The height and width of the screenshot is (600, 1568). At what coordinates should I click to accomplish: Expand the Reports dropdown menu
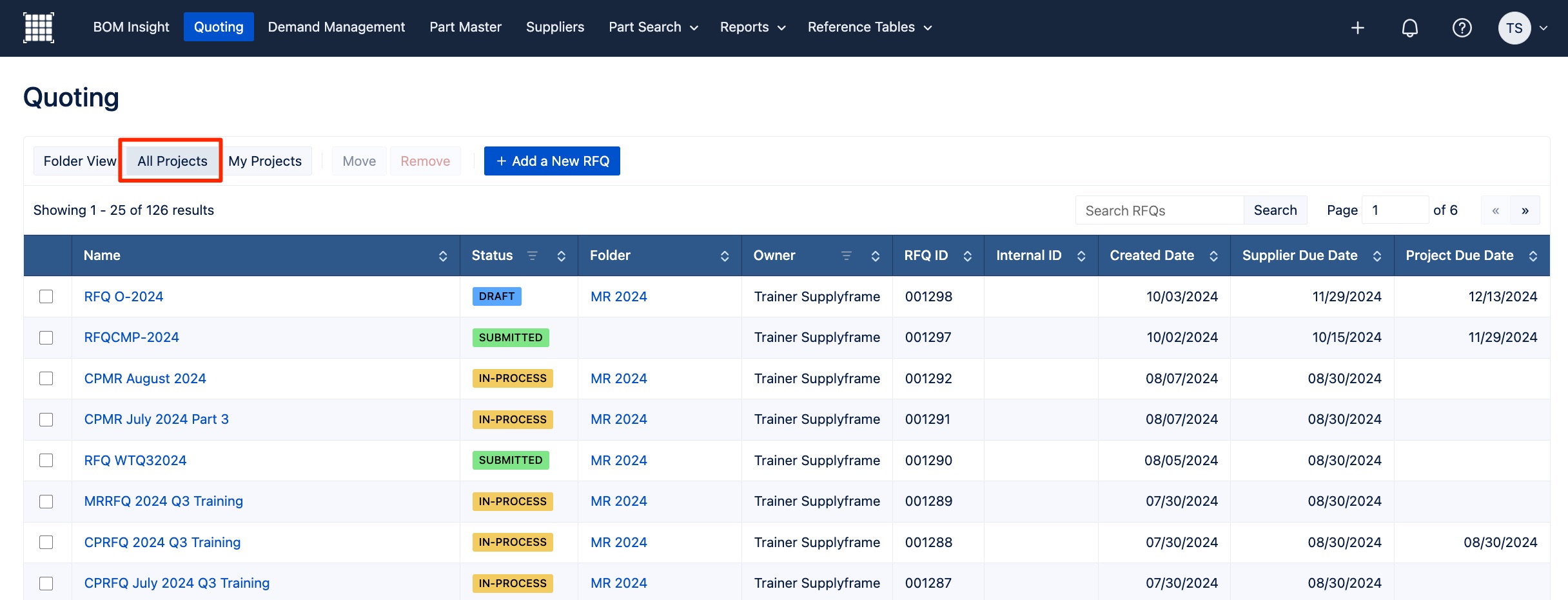(752, 27)
